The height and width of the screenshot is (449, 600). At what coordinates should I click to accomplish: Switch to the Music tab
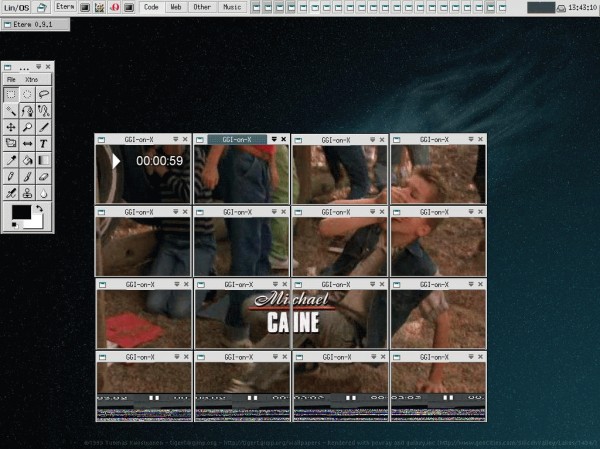(x=232, y=7)
